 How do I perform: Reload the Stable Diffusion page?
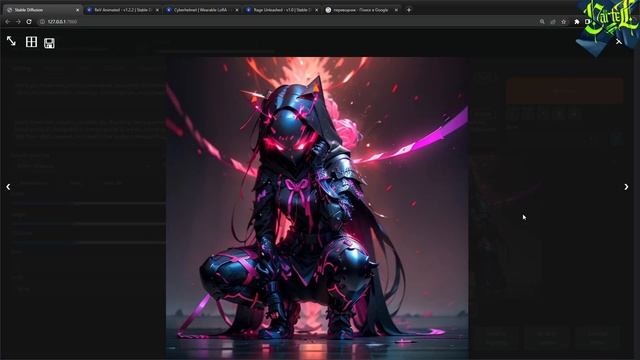click(x=29, y=22)
